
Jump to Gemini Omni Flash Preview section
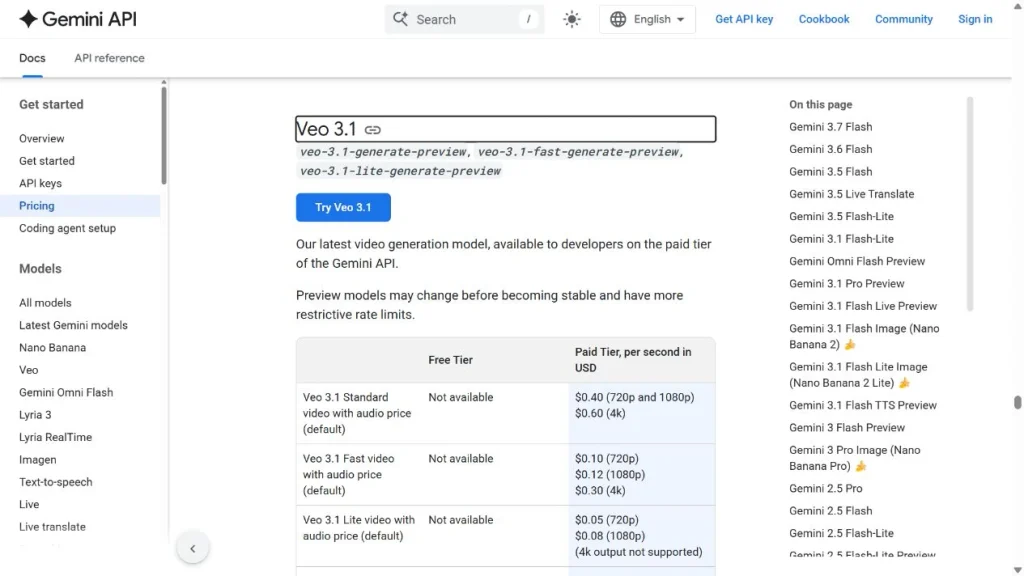coord(857,261)
